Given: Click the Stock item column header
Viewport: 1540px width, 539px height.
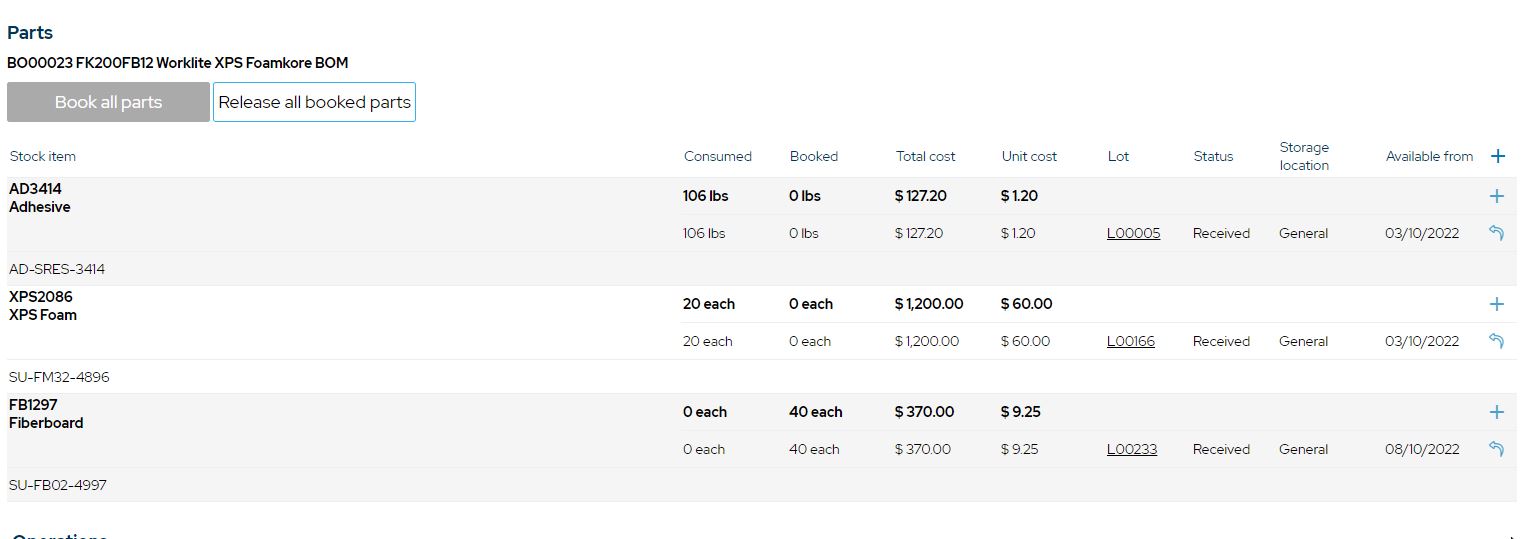Looking at the screenshot, I should click(x=43, y=156).
